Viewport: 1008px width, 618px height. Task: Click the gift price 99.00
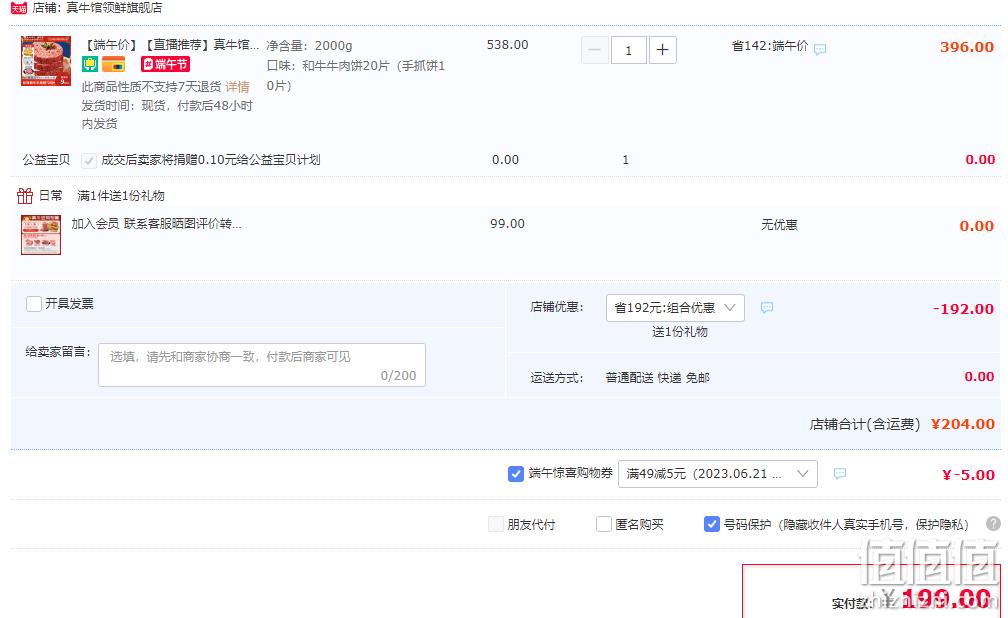507,224
